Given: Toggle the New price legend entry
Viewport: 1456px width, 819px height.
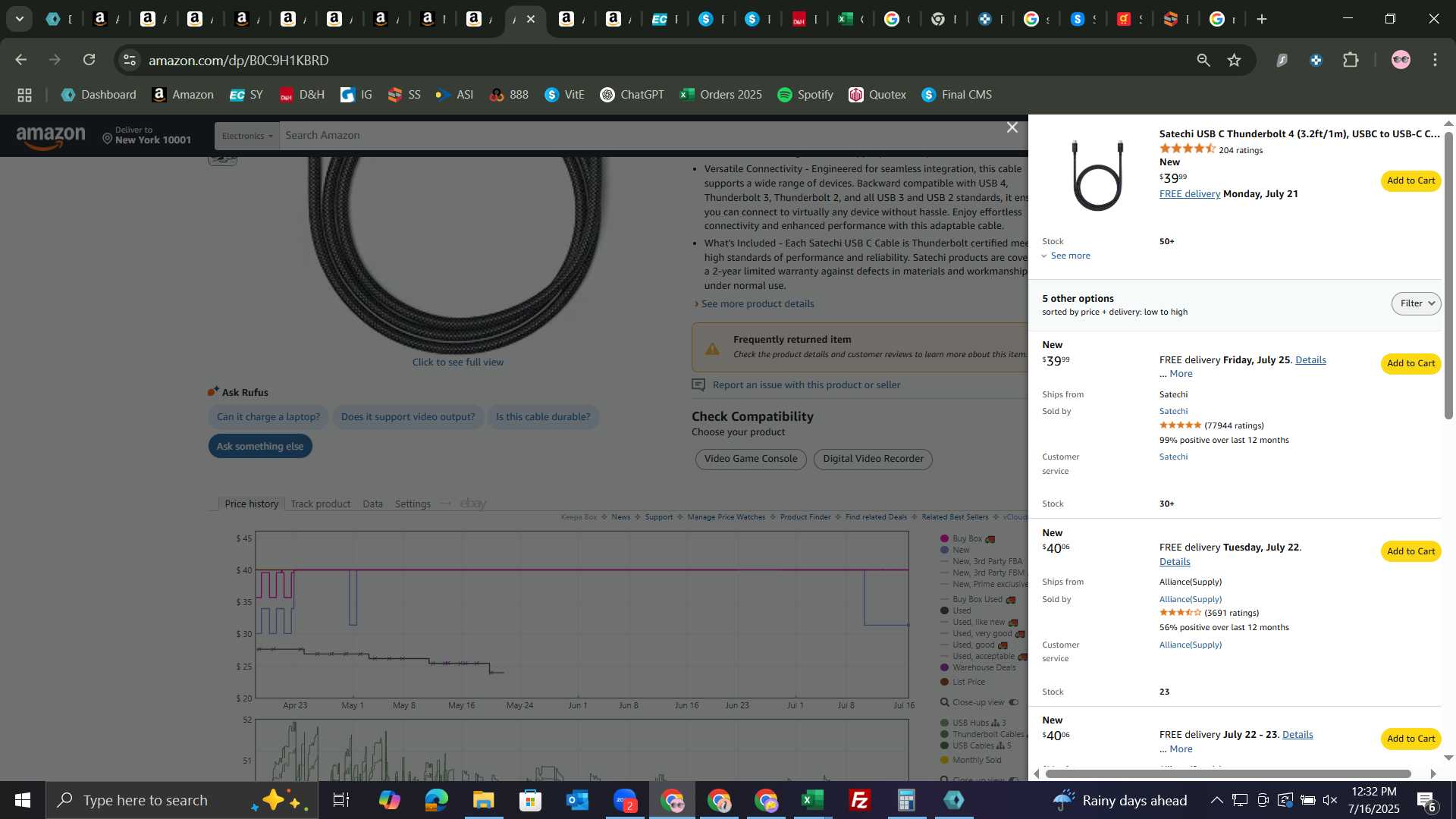Looking at the screenshot, I should [955, 550].
